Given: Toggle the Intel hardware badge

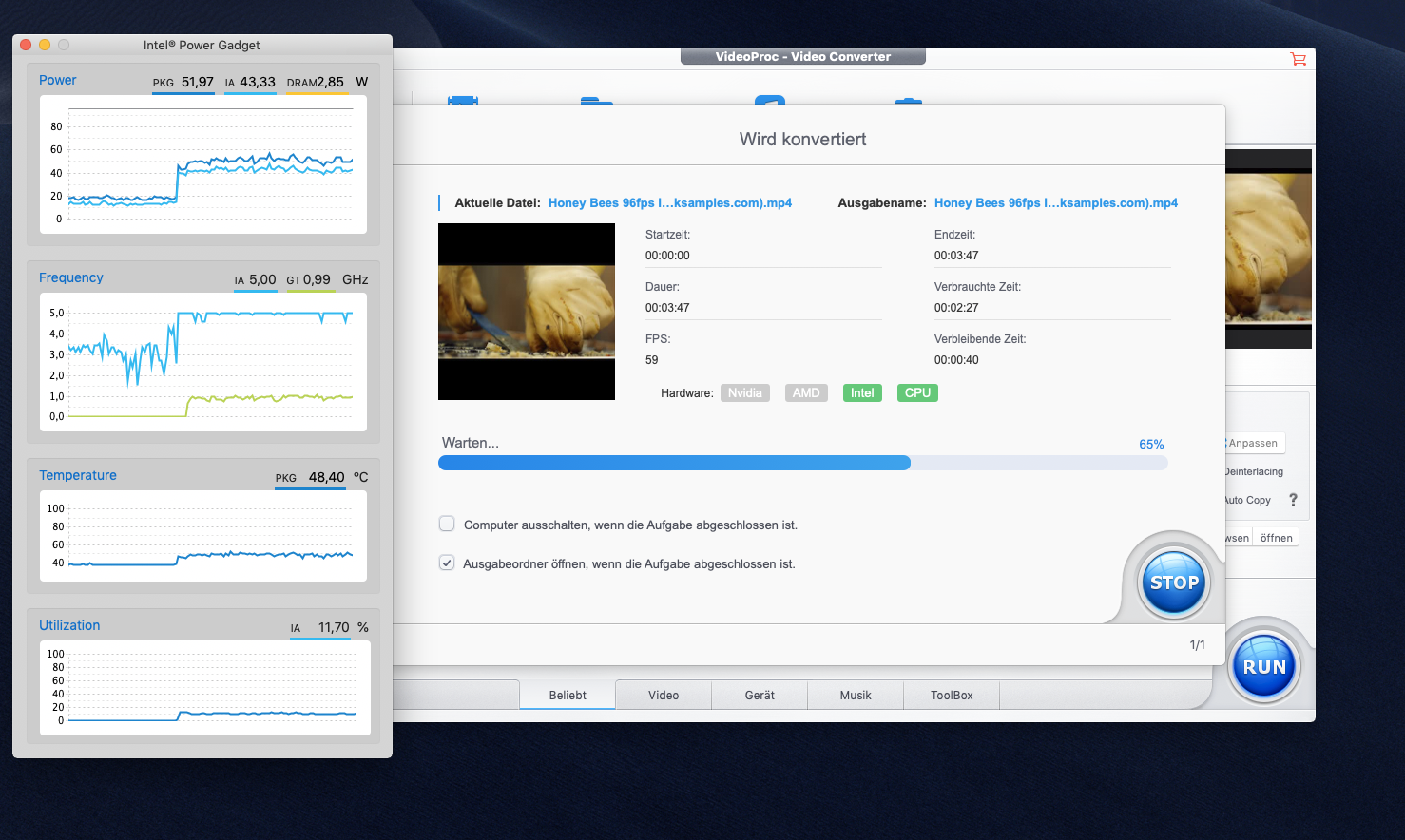Looking at the screenshot, I should coord(862,393).
